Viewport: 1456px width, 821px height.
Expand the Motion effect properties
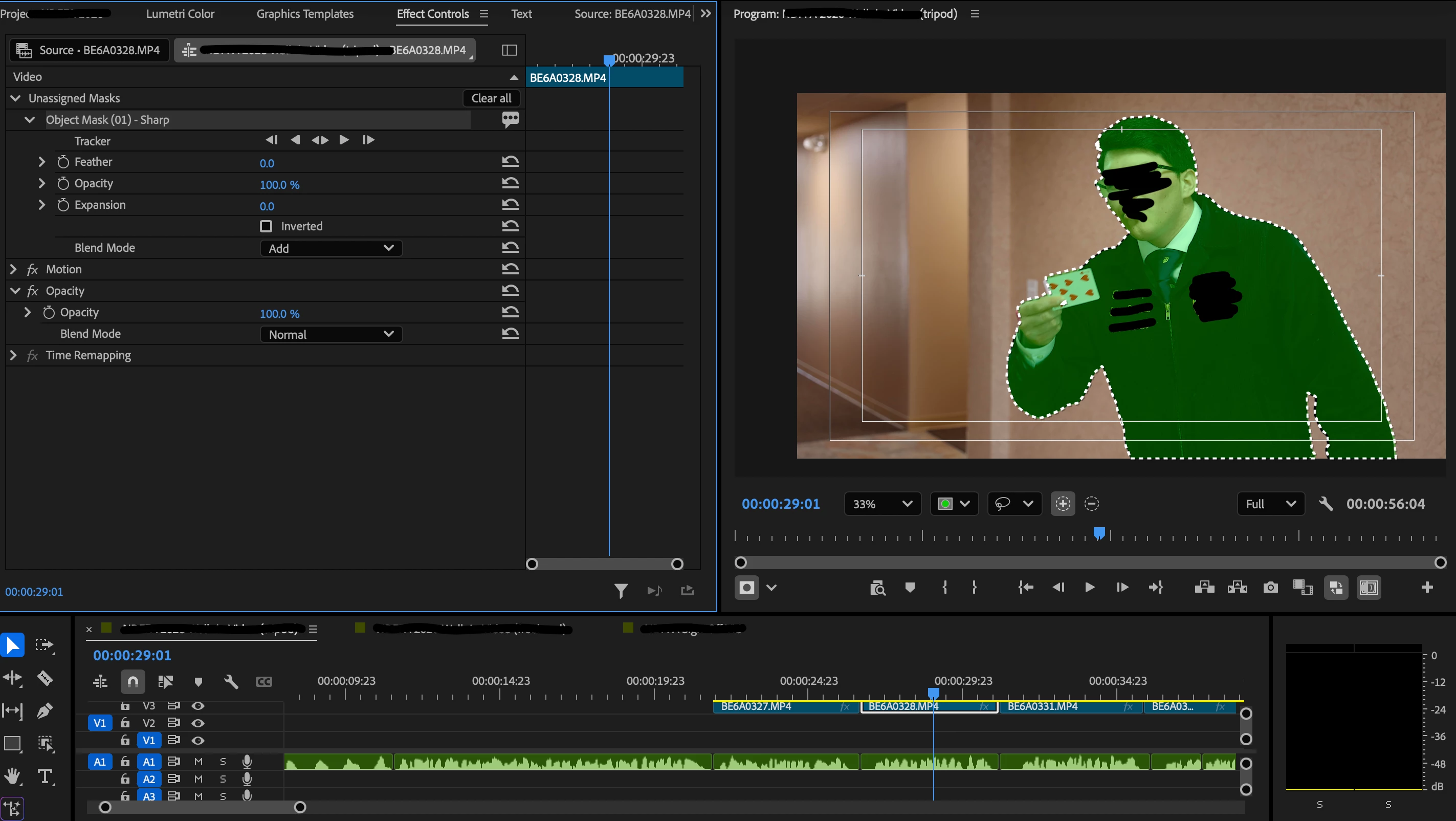click(14, 269)
